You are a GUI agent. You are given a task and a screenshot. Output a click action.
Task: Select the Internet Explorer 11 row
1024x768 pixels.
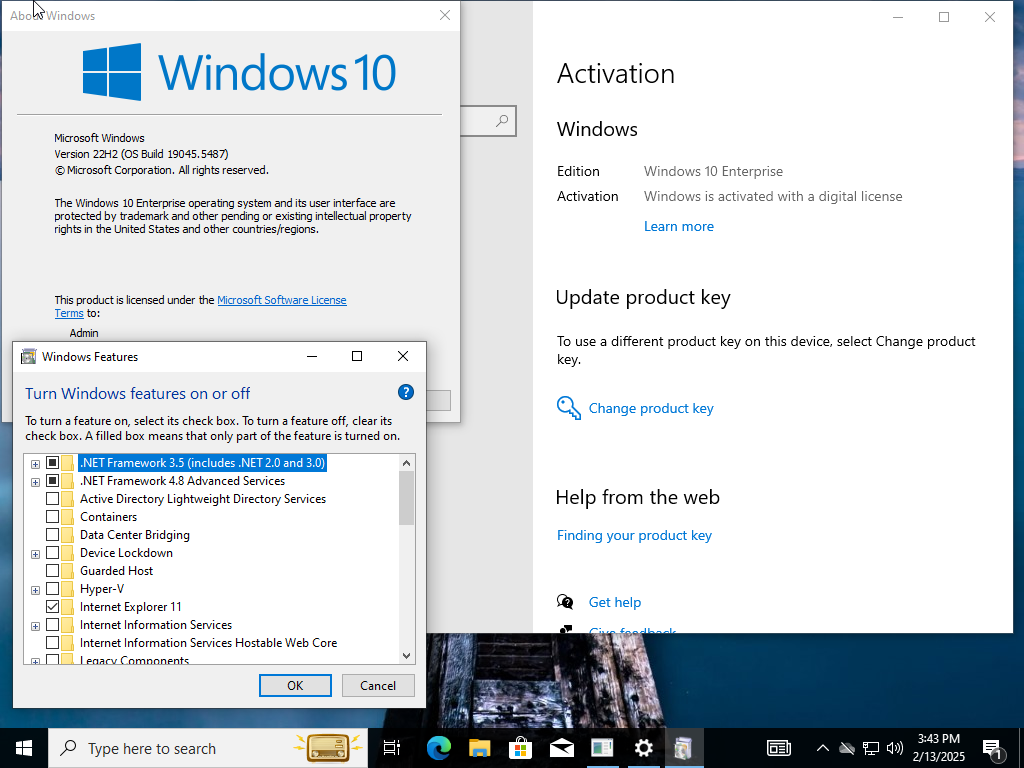tap(131, 607)
